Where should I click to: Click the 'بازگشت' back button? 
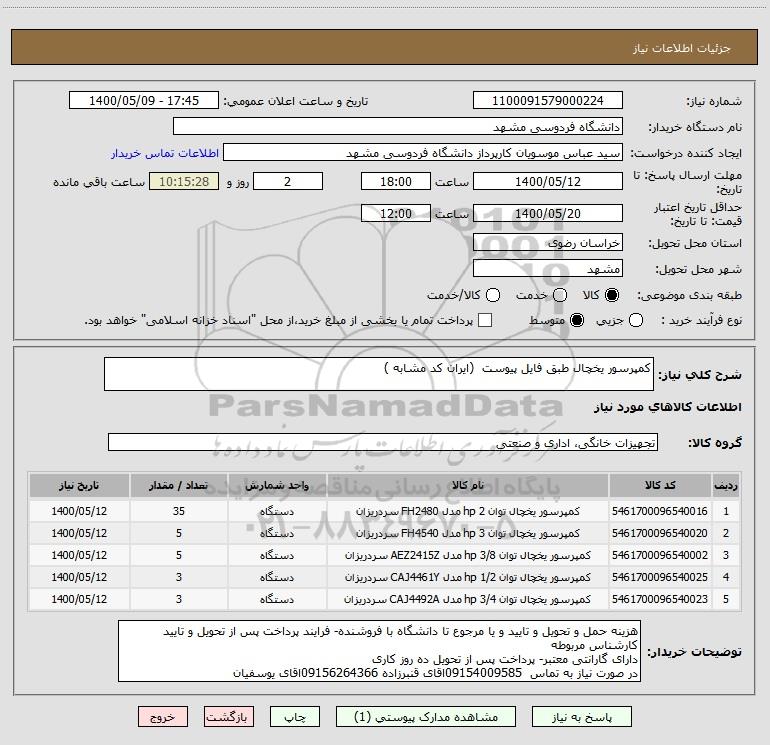(x=229, y=717)
